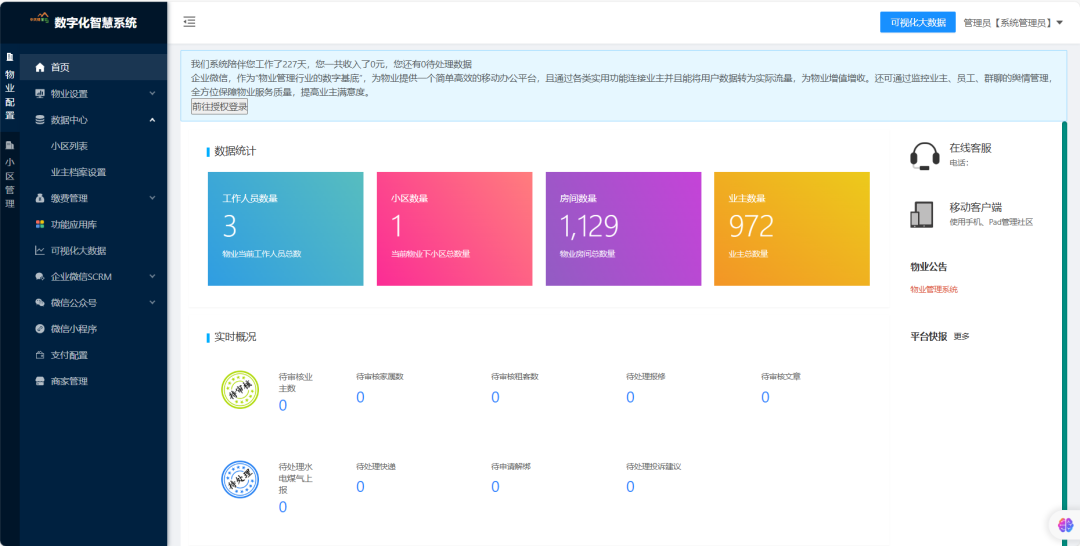Click the 前往授权登录 button

219,107
